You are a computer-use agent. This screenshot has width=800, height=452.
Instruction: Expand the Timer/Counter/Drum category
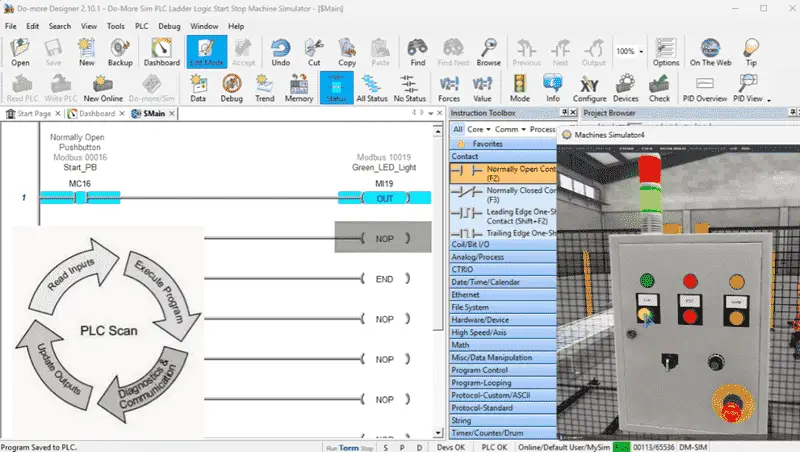click(x=503, y=433)
